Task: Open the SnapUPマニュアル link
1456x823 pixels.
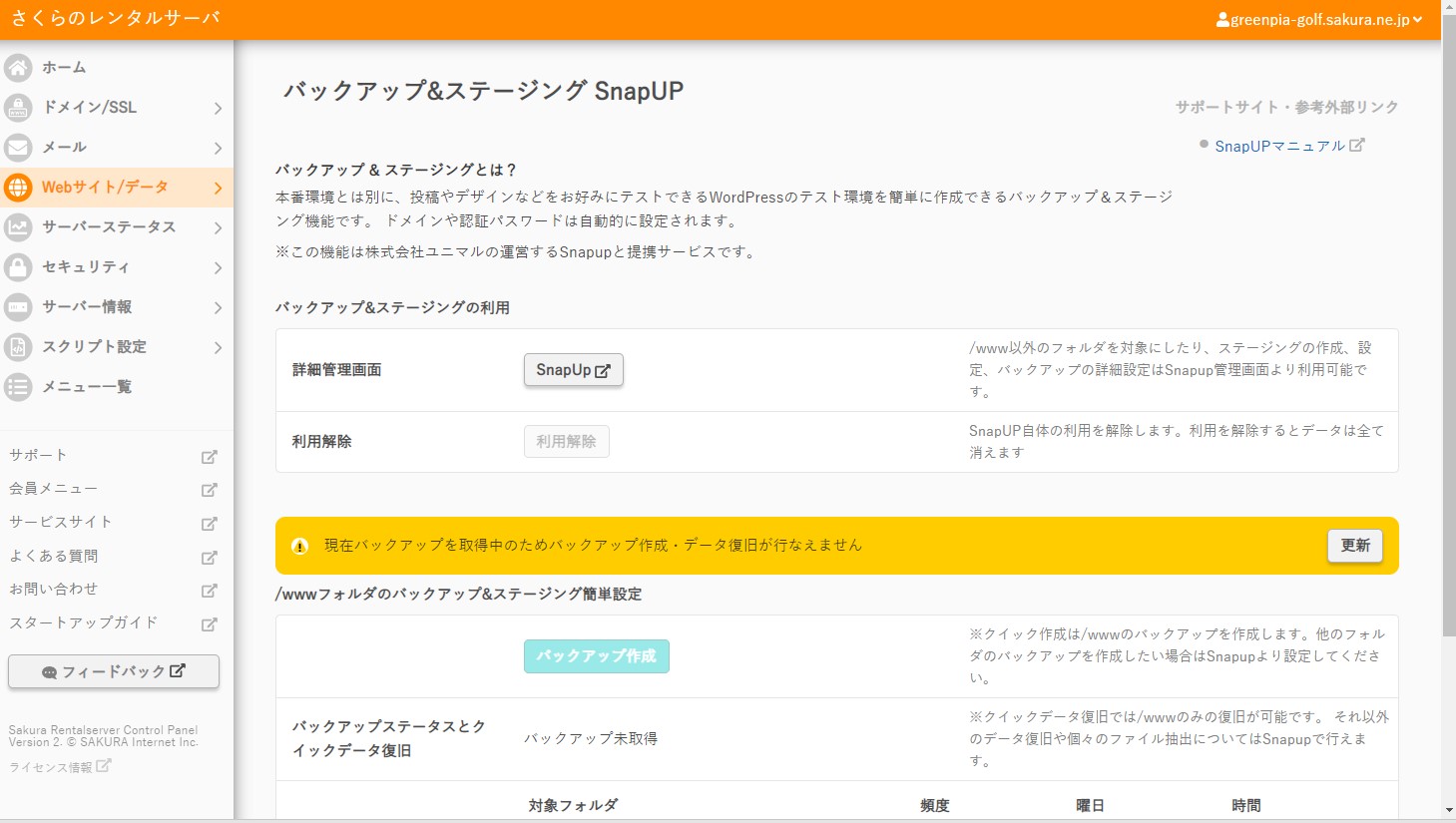Action: tap(1280, 146)
